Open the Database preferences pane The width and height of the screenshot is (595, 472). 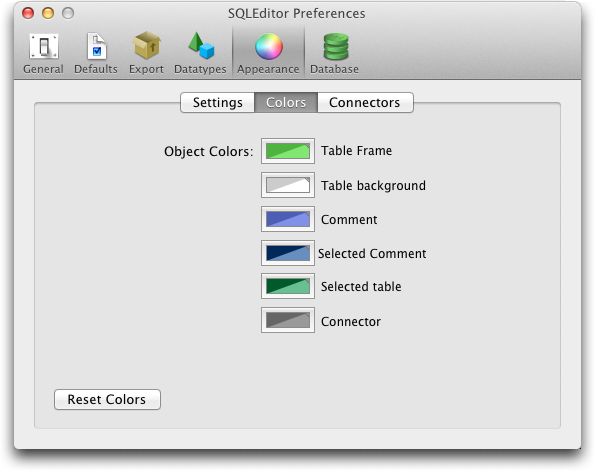[x=334, y=53]
